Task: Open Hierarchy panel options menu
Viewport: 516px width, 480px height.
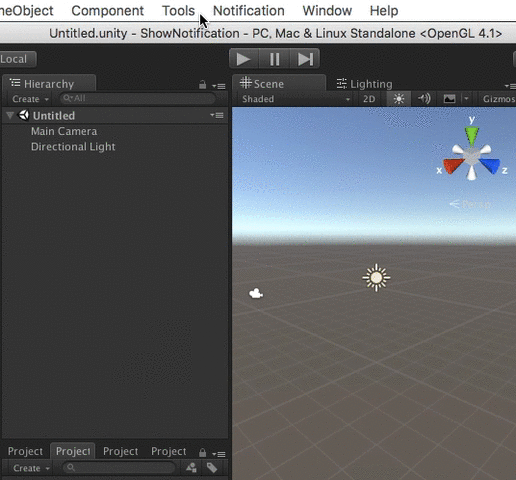Action: (x=219, y=86)
